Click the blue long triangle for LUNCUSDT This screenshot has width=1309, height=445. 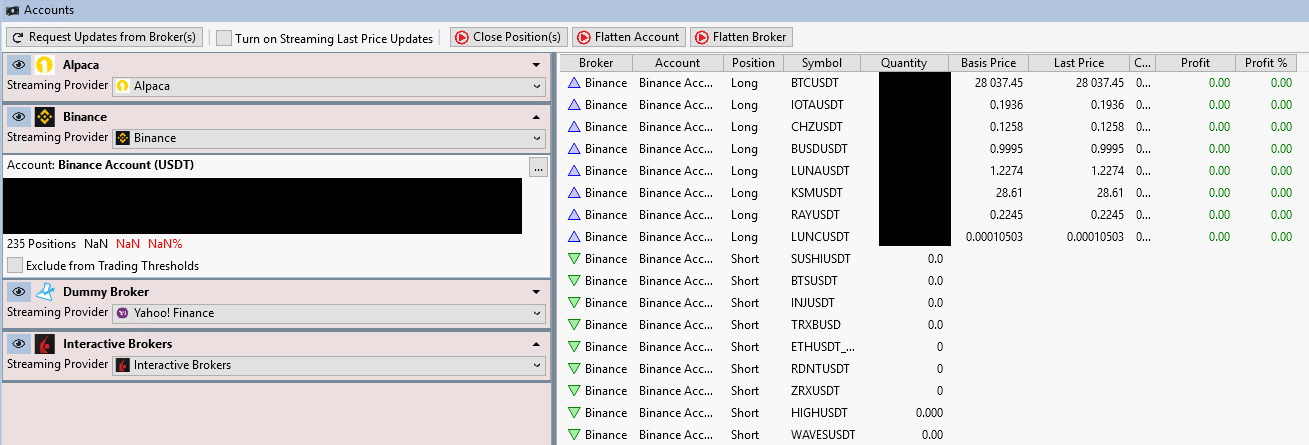574,237
